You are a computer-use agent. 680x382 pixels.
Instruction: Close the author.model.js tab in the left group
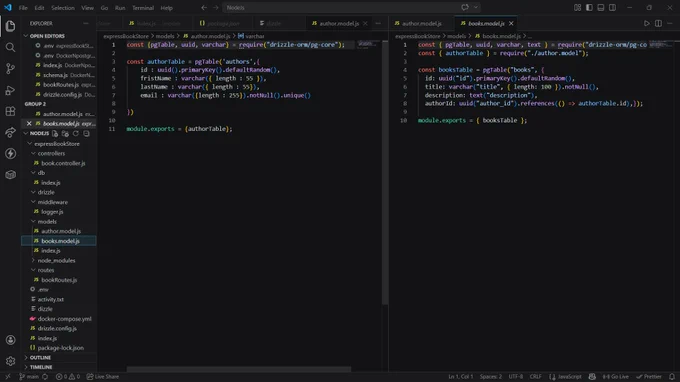(365, 23)
